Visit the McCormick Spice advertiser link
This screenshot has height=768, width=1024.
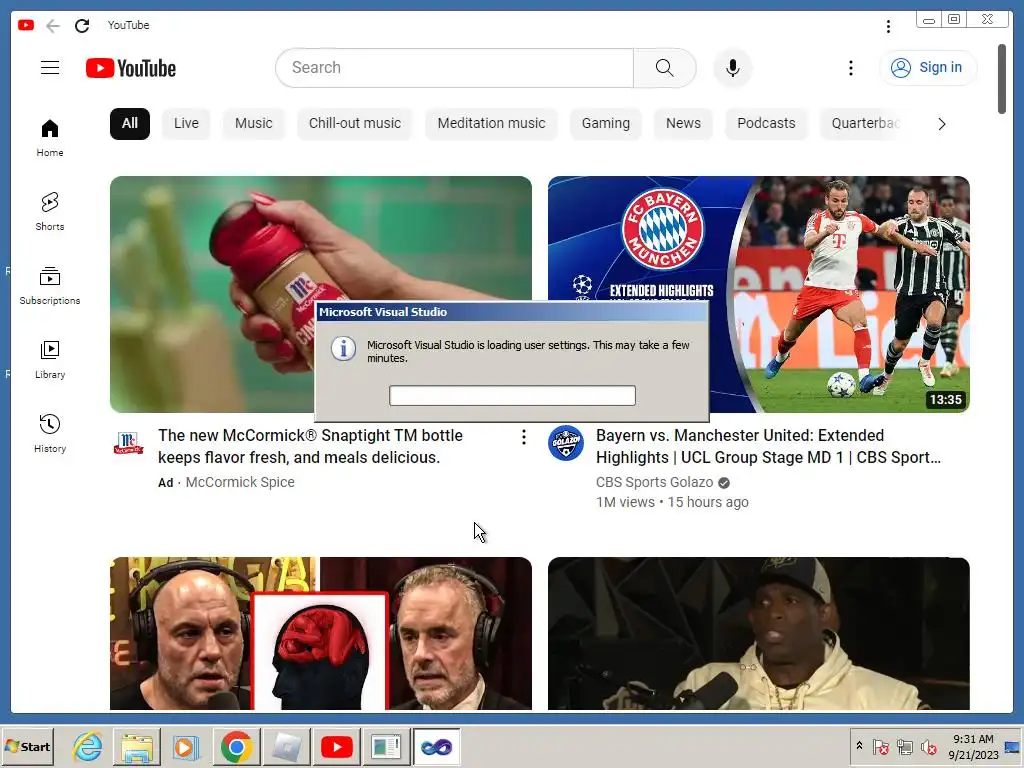point(240,483)
